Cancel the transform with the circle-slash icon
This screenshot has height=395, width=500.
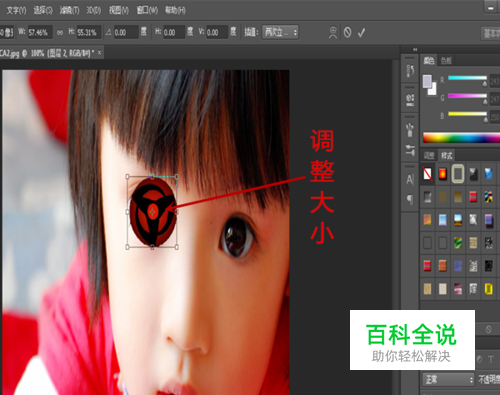(347, 32)
